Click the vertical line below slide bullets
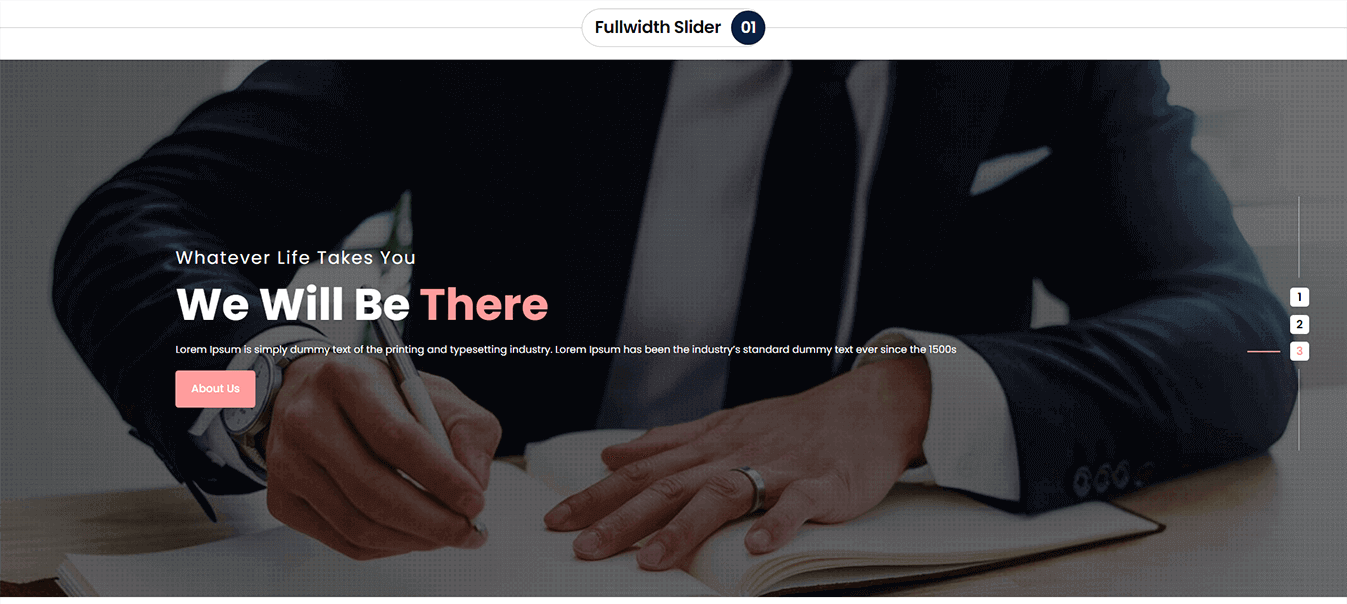The height and width of the screenshot is (604, 1347). click(1299, 410)
